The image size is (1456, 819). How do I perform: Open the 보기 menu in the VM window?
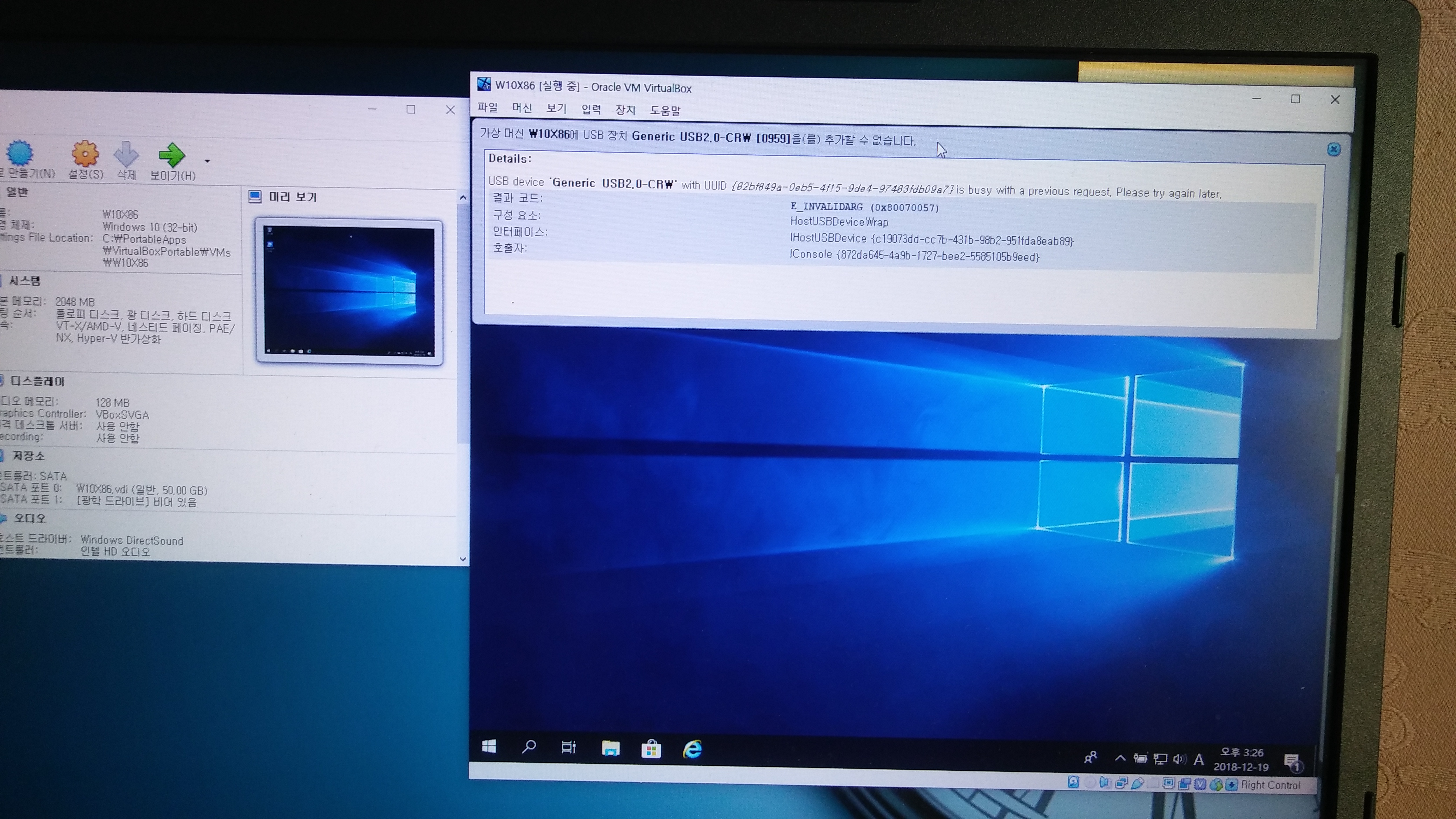(x=556, y=108)
